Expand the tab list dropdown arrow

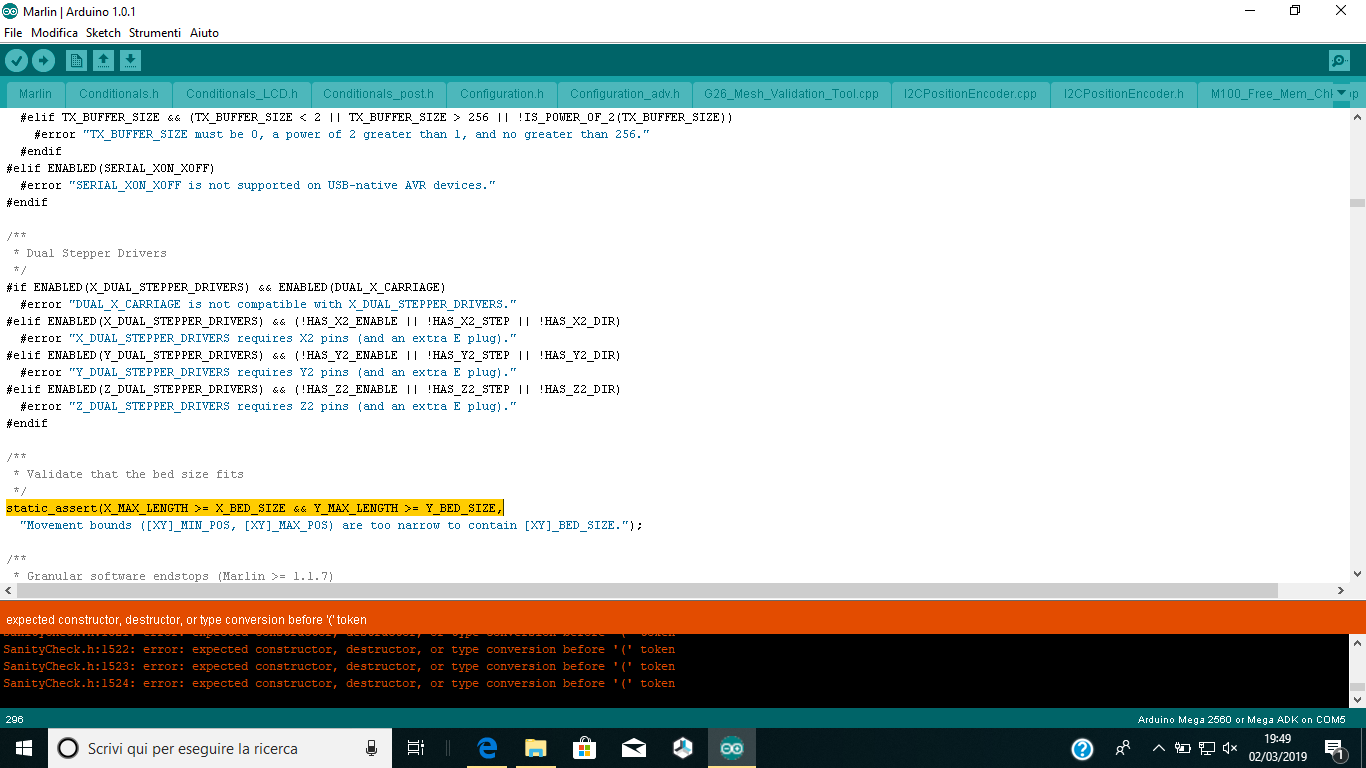(1341, 93)
